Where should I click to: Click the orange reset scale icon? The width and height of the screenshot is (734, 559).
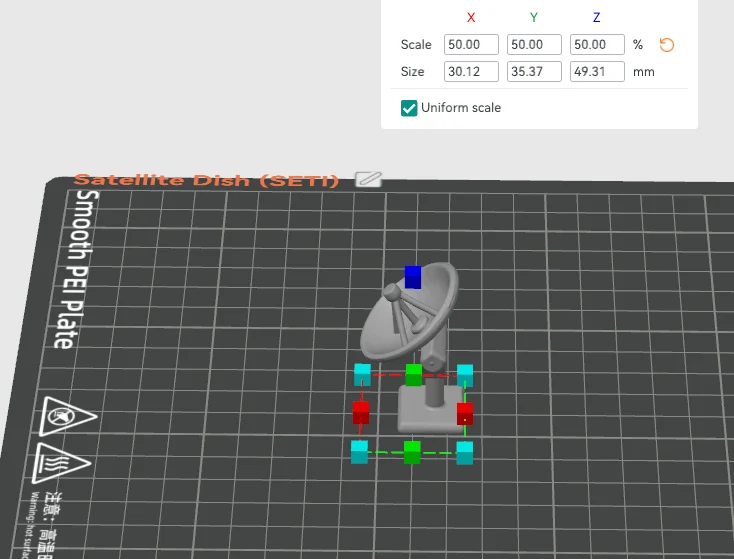click(667, 45)
